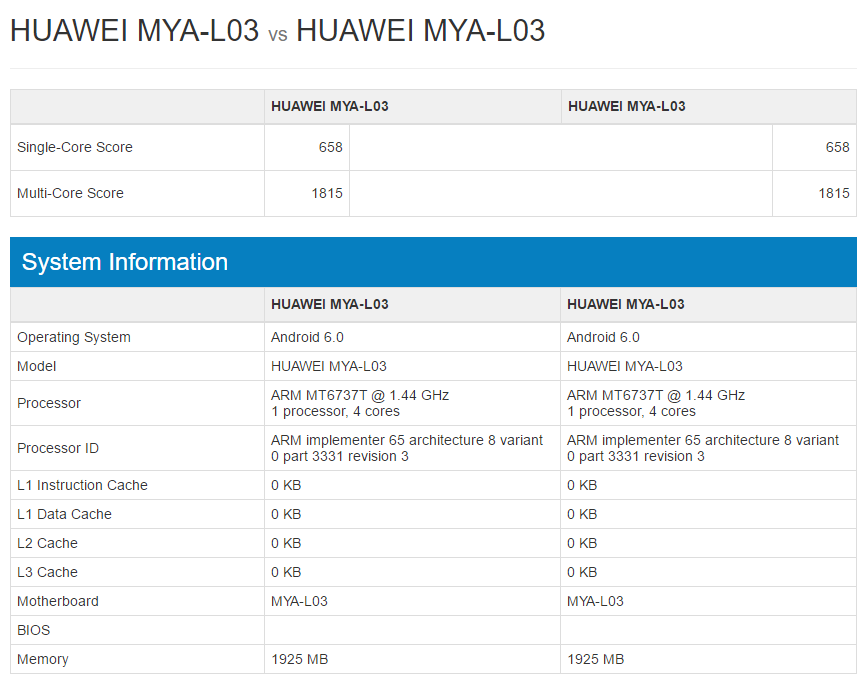Select the left single-core score 658
868x683 pixels.
[334, 147]
